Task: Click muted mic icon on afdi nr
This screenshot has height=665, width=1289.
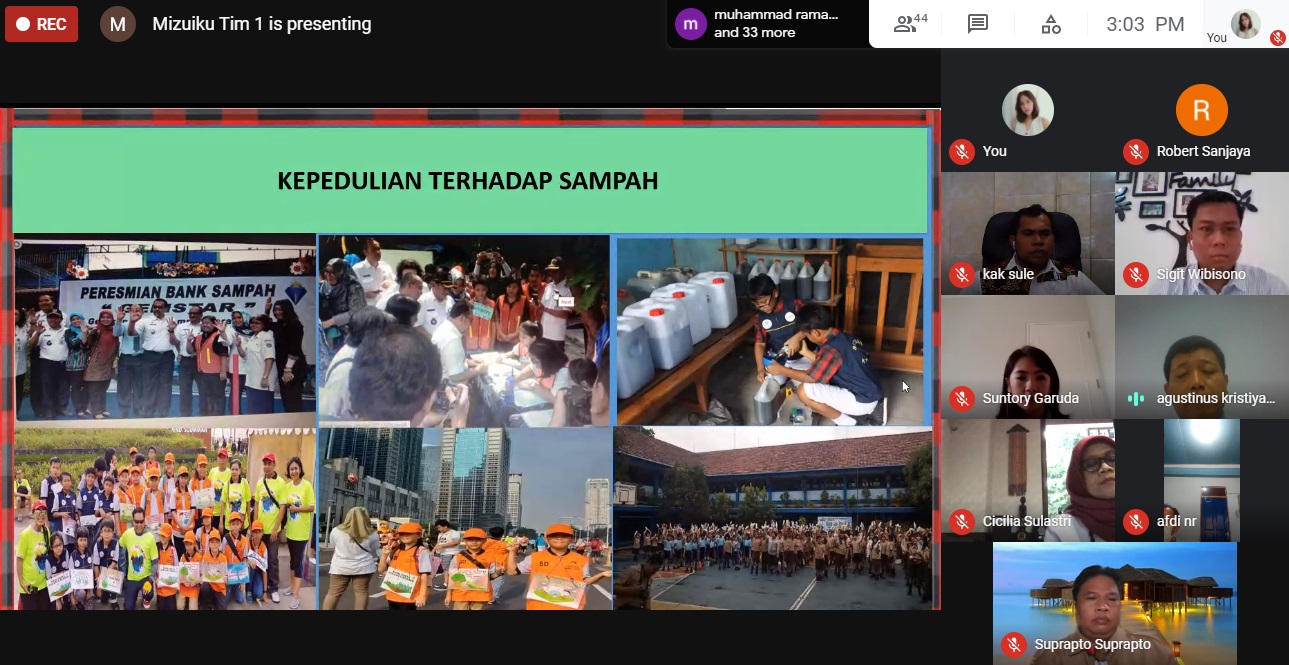Action: click(1135, 521)
